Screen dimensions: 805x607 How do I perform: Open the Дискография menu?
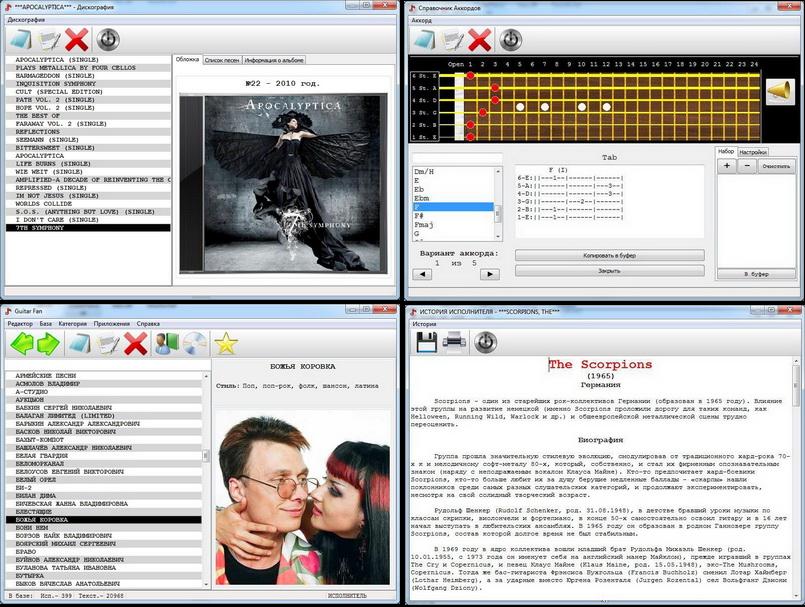(26, 20)
